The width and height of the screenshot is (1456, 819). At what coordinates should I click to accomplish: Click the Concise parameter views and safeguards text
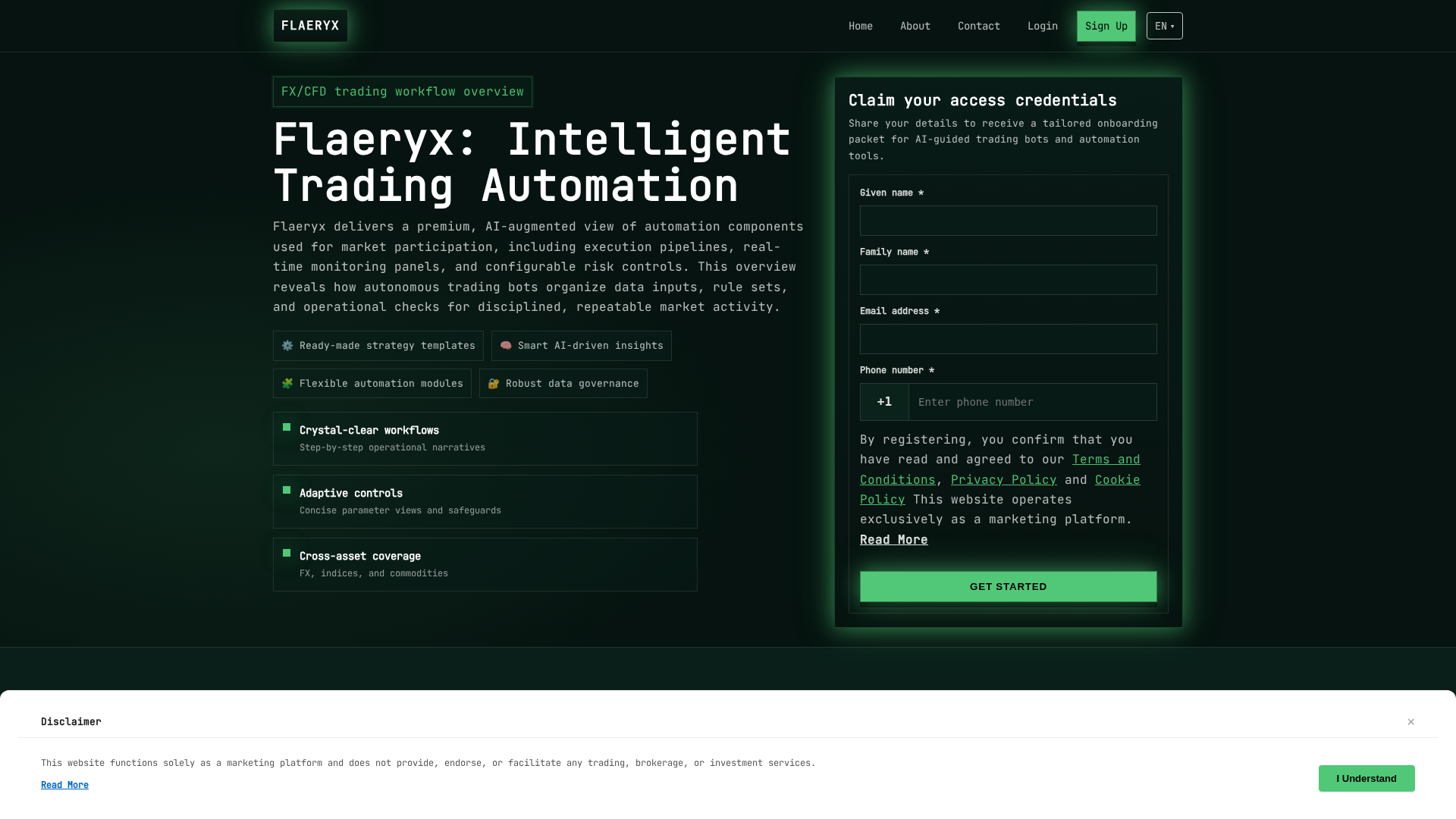click(400, 510)
